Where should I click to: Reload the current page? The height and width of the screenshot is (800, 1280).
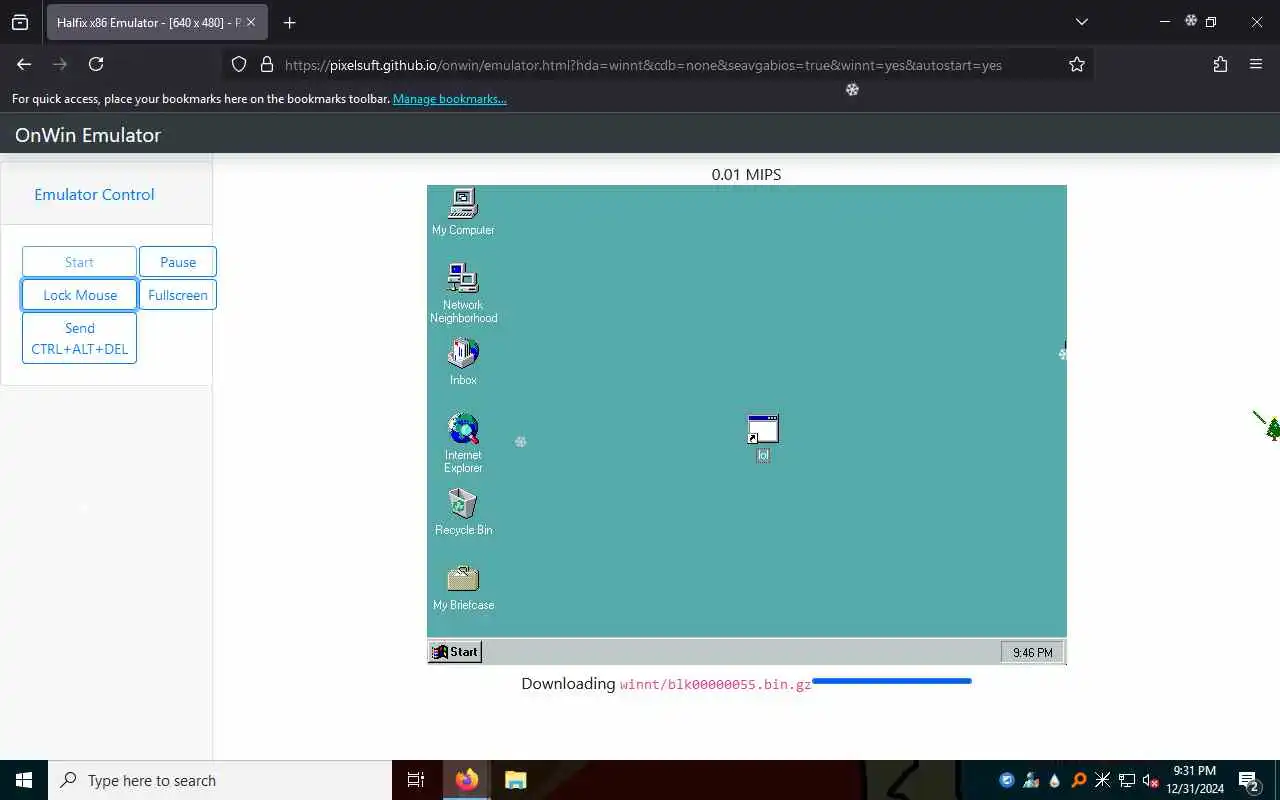[x=96, y=64]
